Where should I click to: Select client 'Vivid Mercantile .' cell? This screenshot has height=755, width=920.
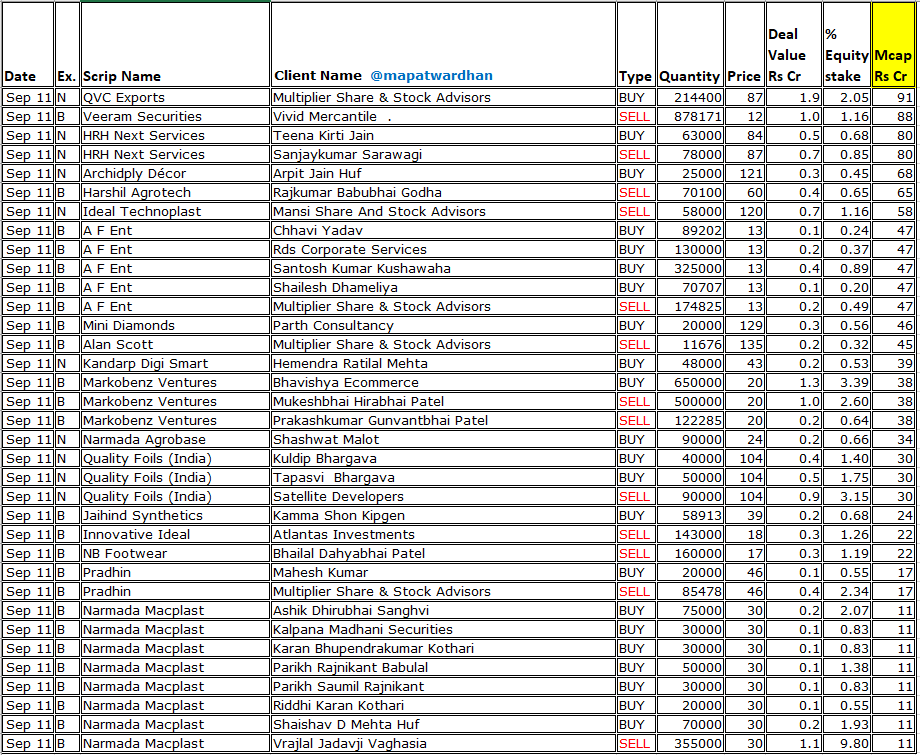[443, 116]
